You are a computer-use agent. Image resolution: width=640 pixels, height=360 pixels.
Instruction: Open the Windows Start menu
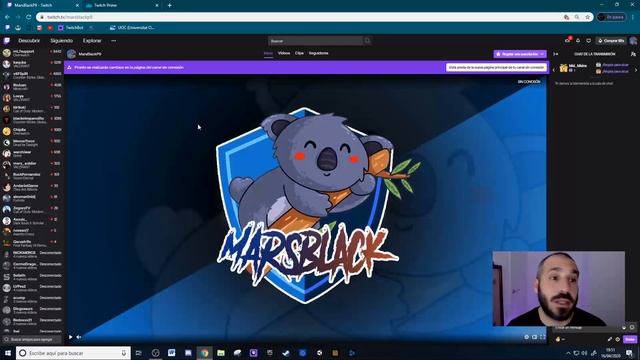tap(8, 353)
